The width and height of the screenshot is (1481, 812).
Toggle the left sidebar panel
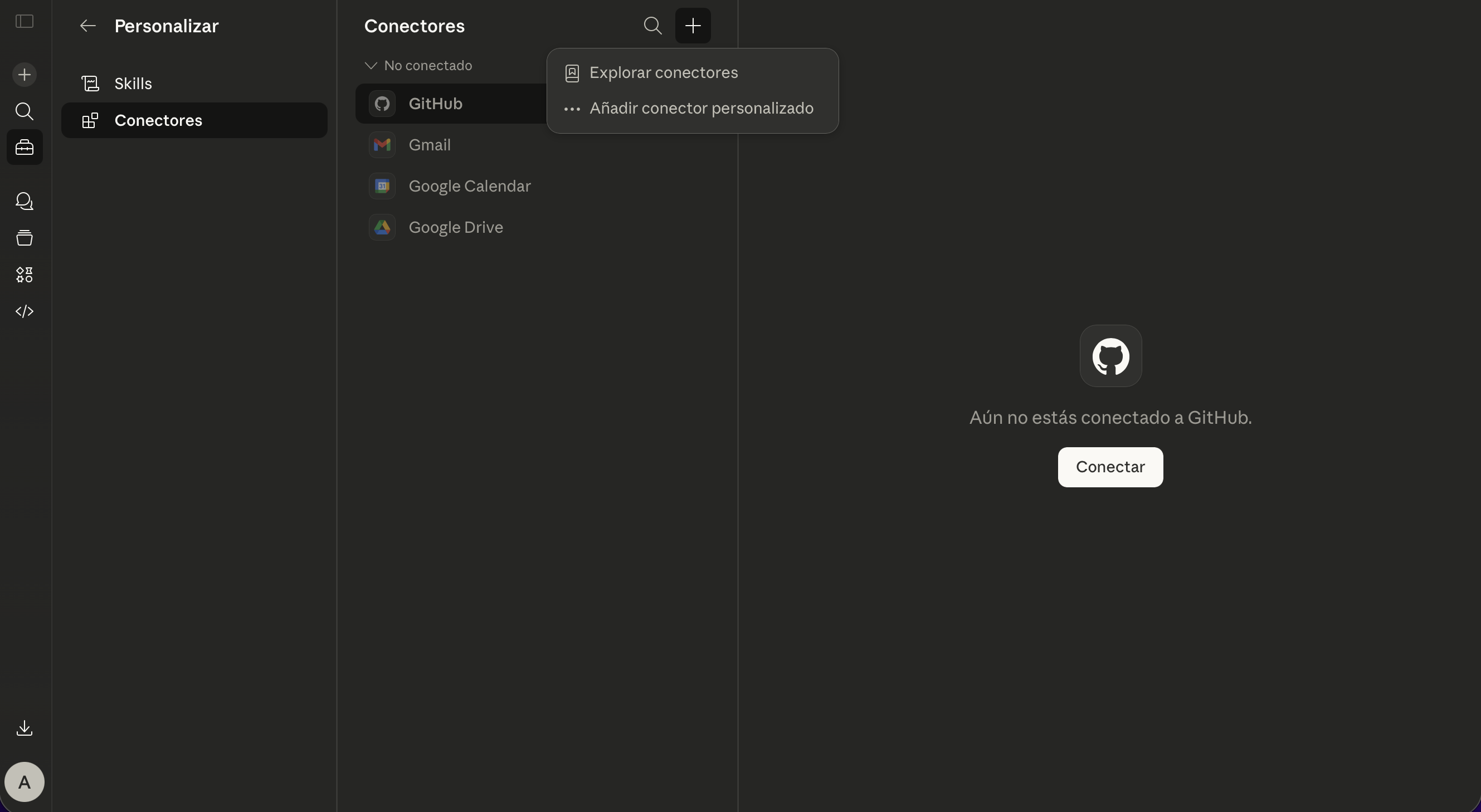point(24,22)
